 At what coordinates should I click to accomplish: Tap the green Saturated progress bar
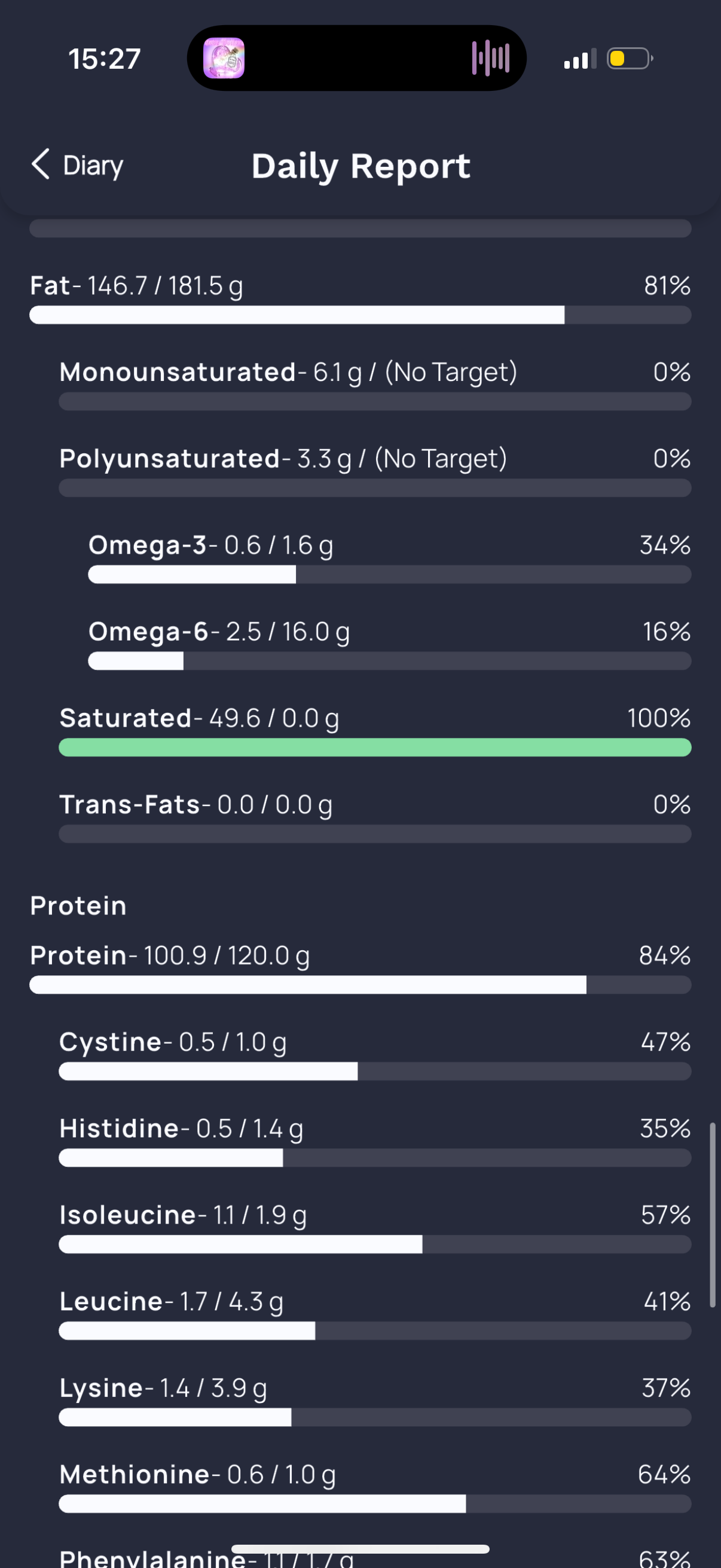(375, 748)
